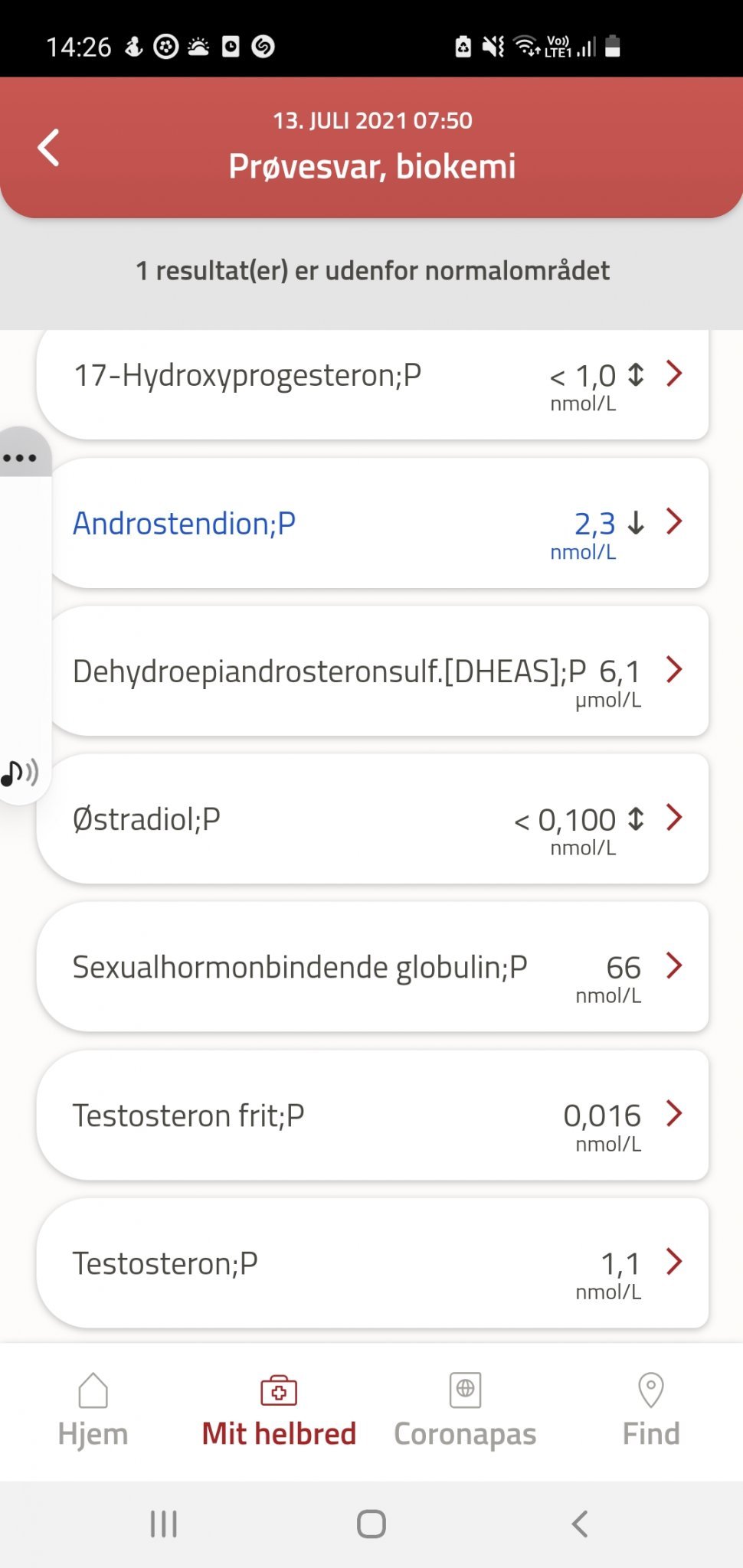This screenshot has height=1568, width=743.
Task: Tap the floating three-dots side handle
Action: 21,458
